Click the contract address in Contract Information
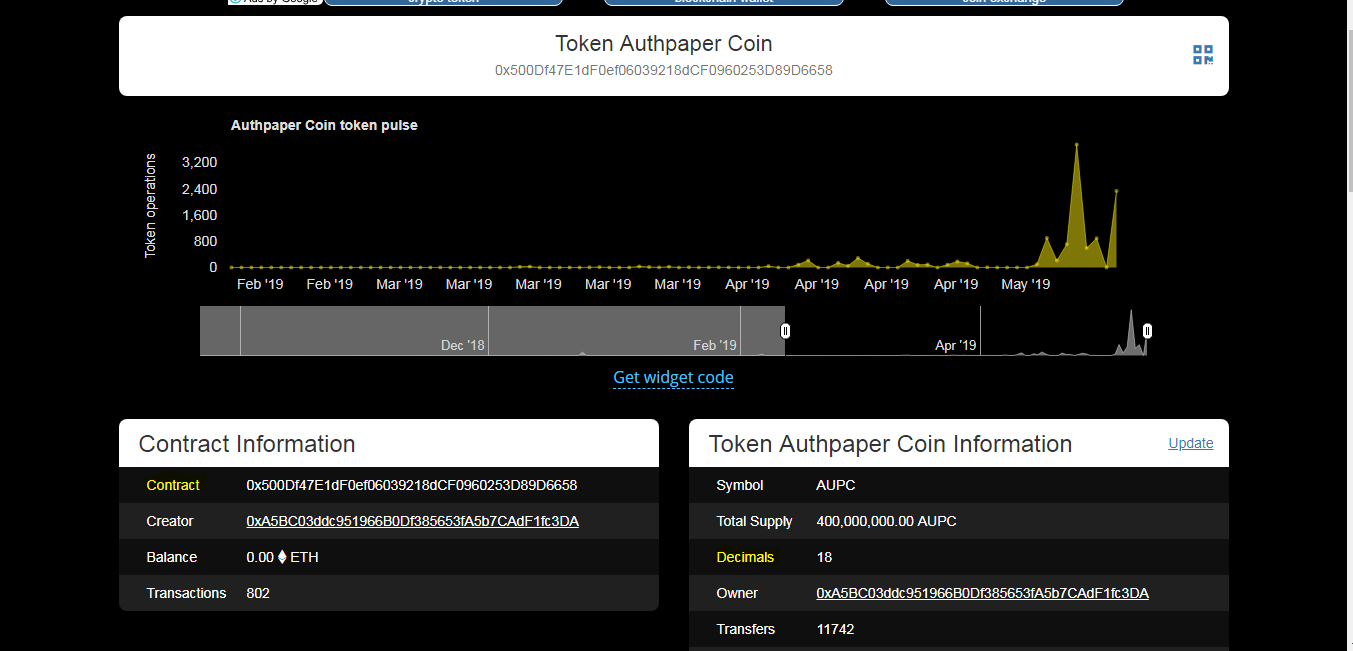The height and width of the screenshot is (651, 1353). (411, 485)
